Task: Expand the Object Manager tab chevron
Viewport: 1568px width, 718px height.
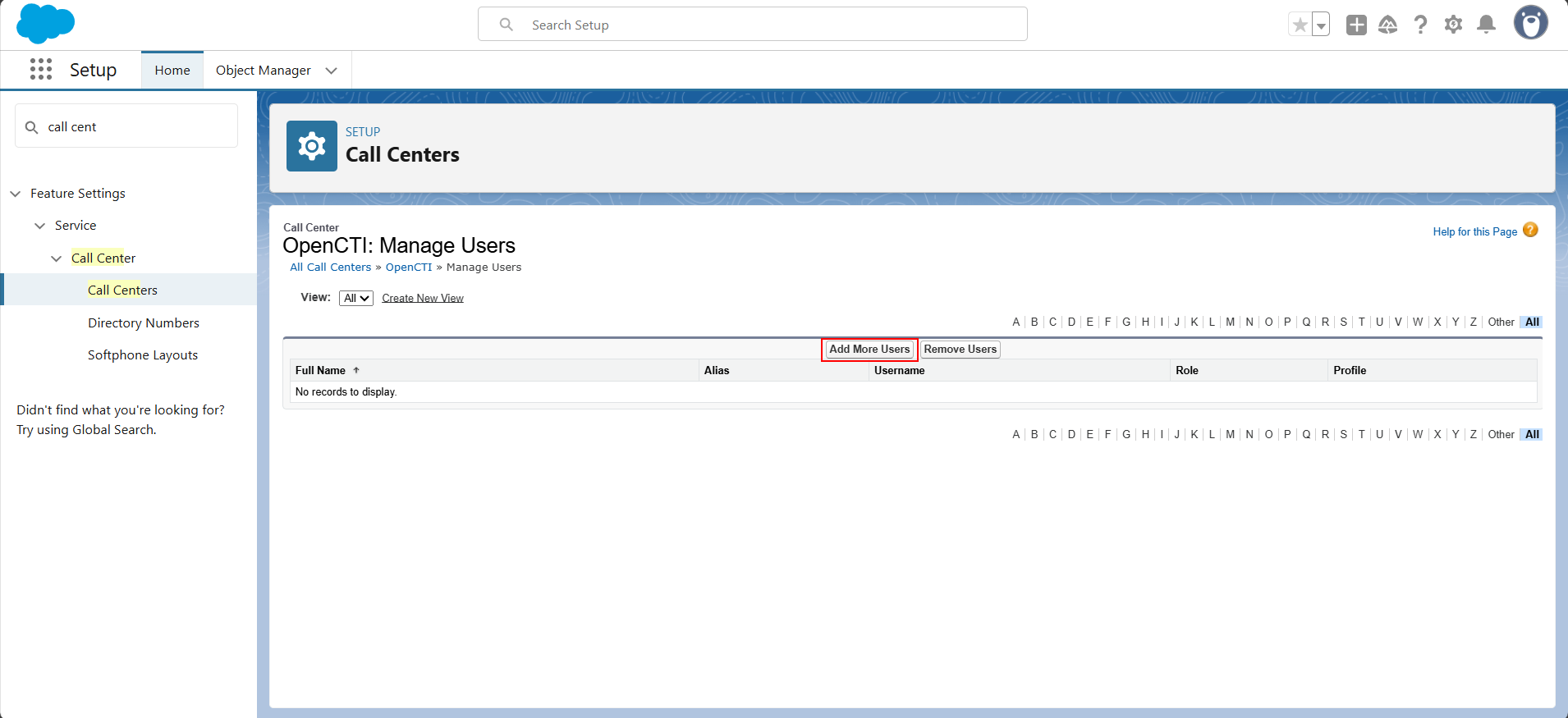Action: pos(332,71)
